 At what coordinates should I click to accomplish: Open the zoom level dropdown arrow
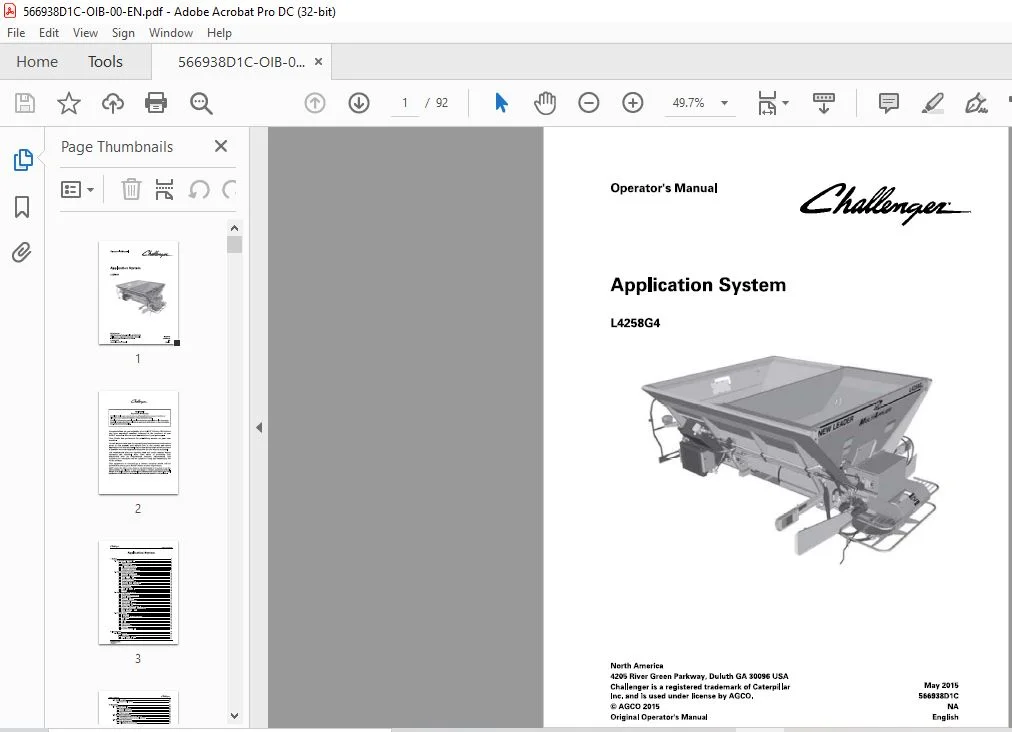pos(724,103)
